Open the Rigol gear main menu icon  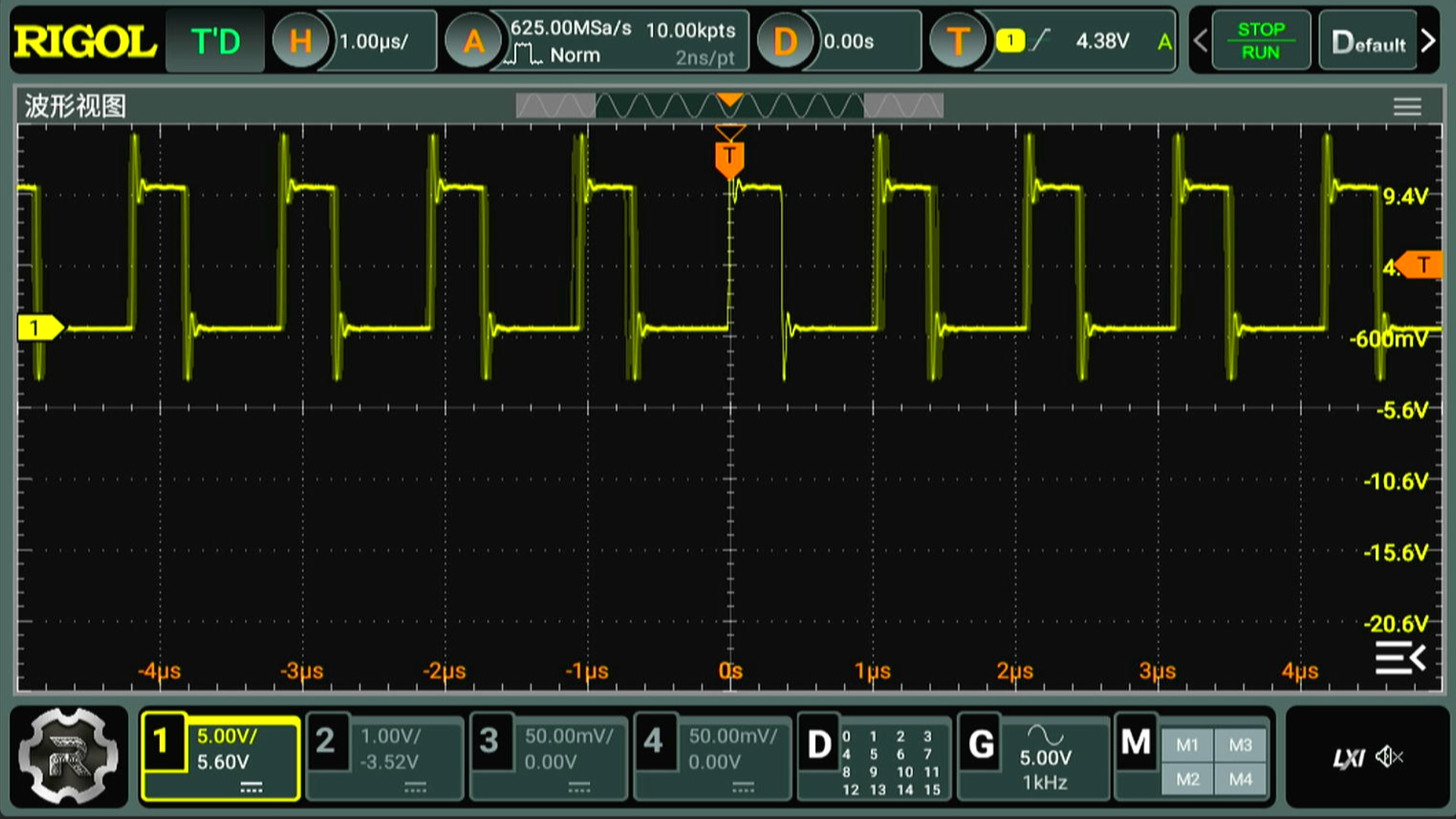coord(68,756)
